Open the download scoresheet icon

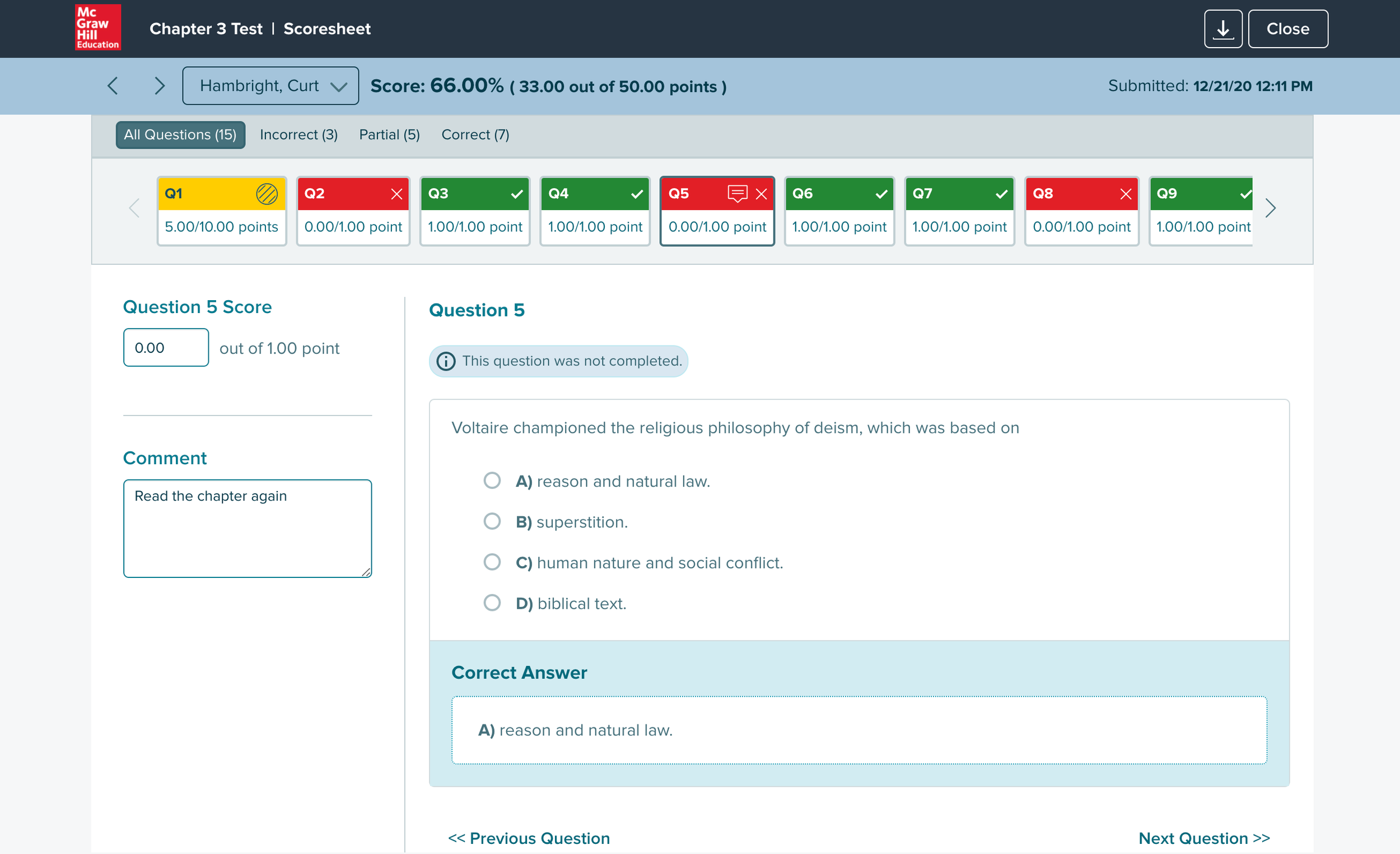click(x=1222, y=29)
